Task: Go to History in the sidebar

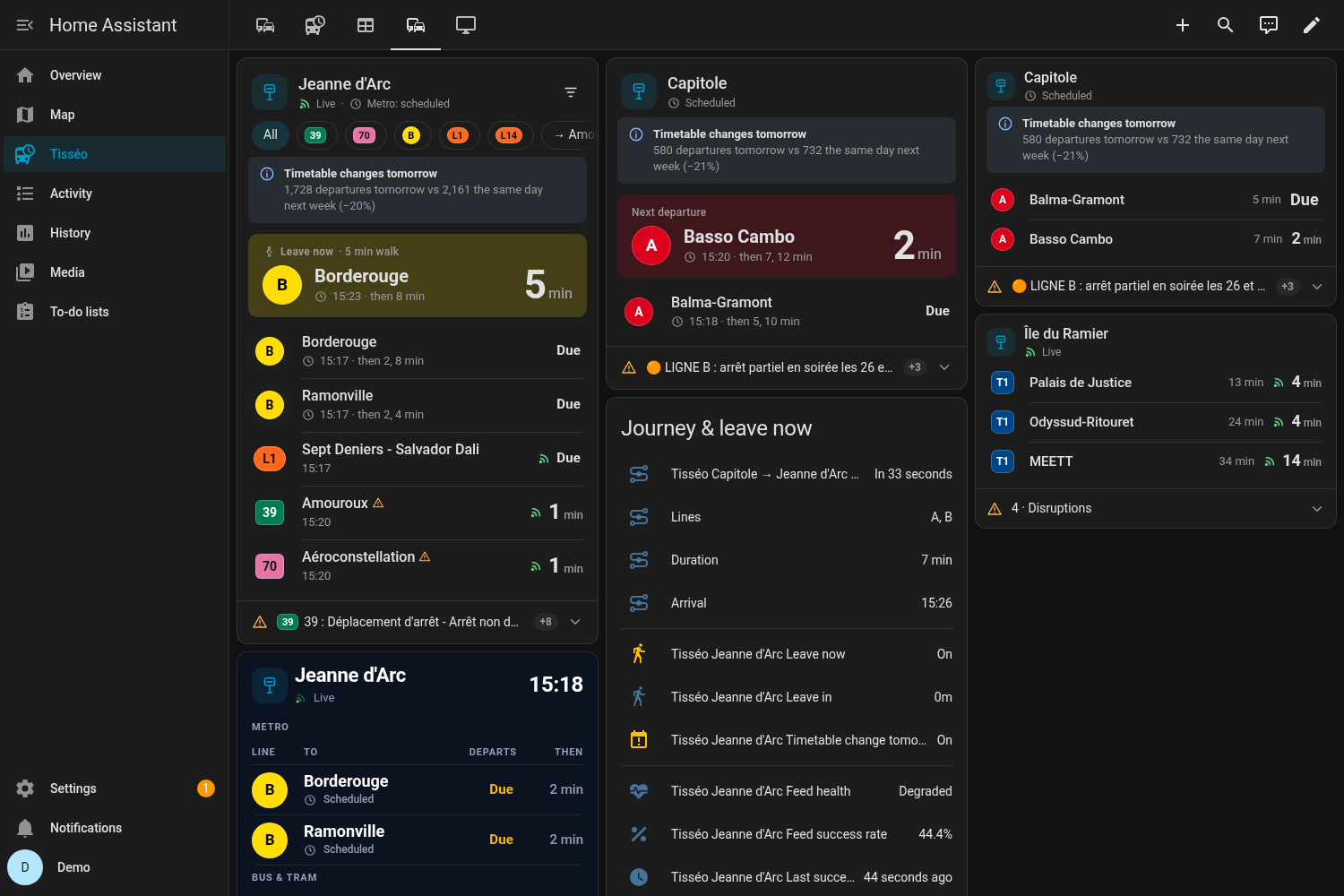Action: pos(115,233)
